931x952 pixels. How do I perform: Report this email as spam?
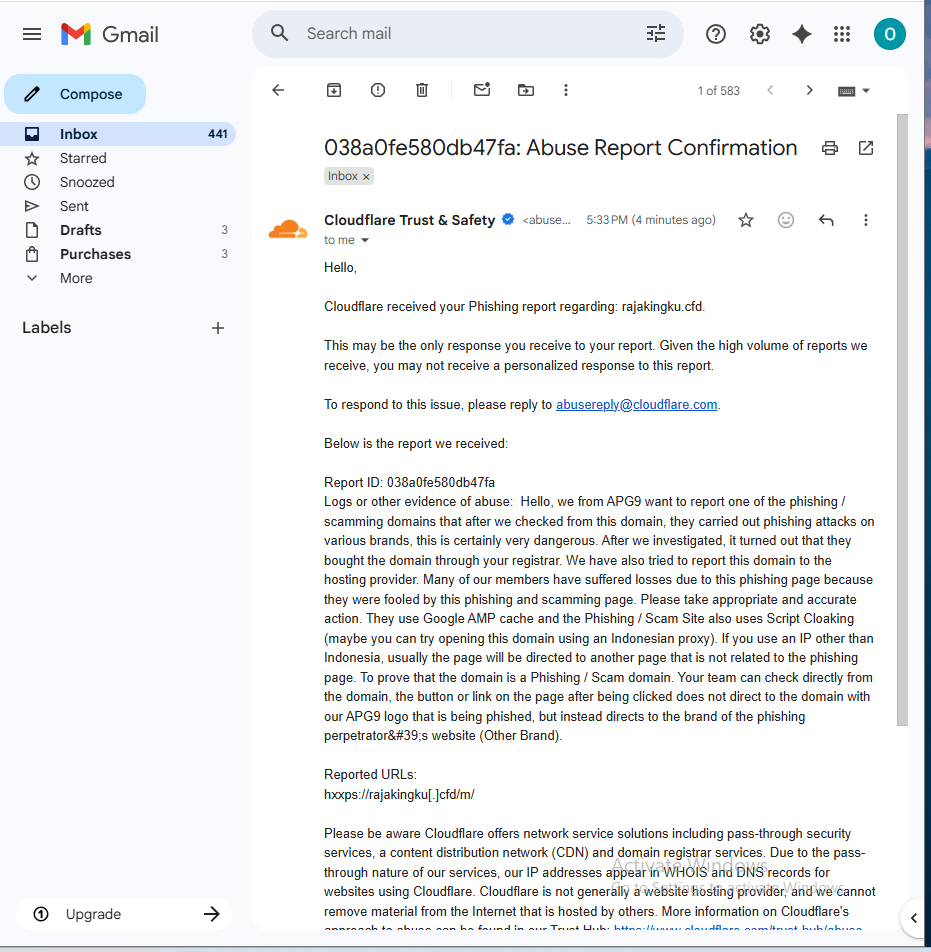point(378,90)
